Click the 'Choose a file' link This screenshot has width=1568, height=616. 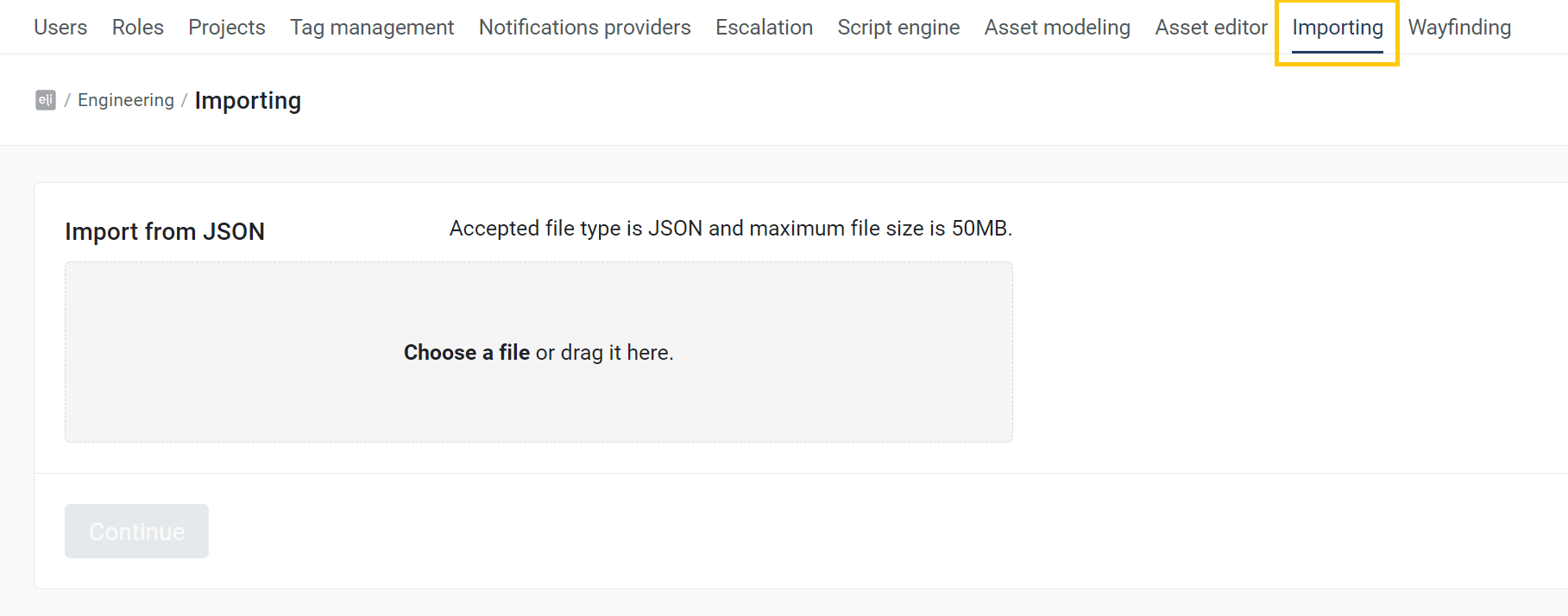pyautogui.click(x=467, y=353)
